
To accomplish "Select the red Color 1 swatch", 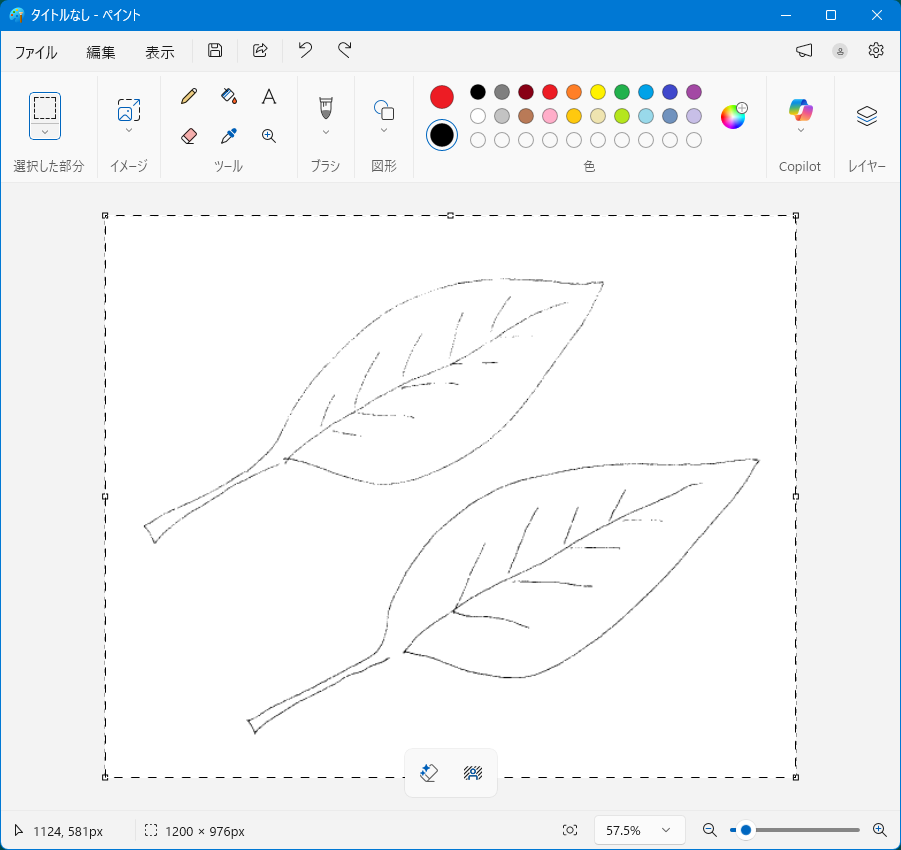I will tap(442, 97).
